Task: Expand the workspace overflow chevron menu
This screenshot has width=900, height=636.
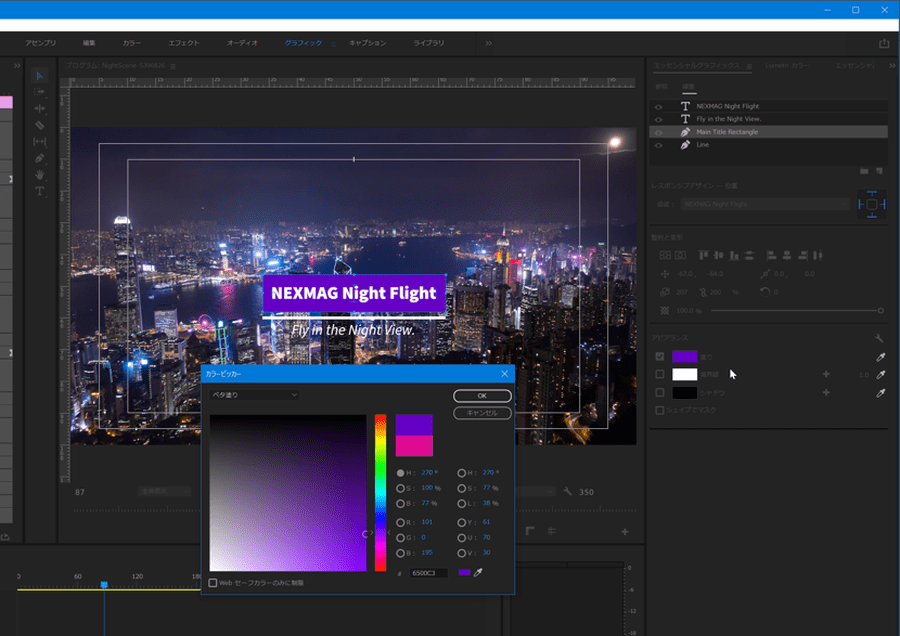Action: pyautogui.click(x=488, y=43)
